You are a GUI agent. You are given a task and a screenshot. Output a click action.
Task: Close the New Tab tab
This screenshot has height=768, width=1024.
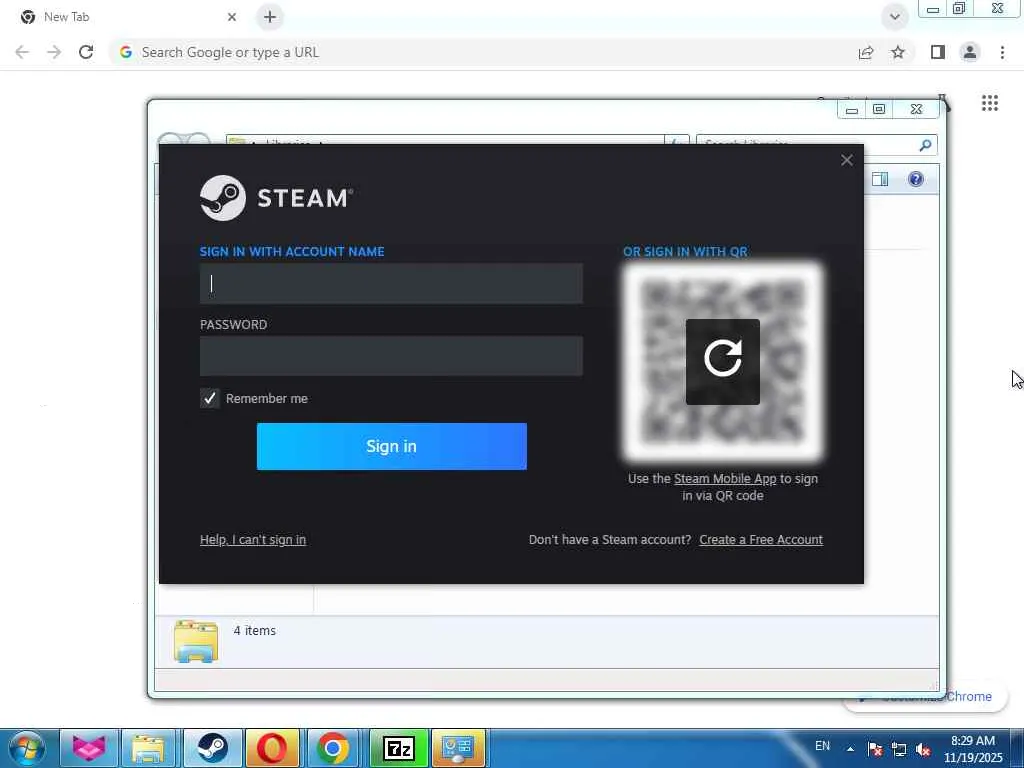(232, 17)
